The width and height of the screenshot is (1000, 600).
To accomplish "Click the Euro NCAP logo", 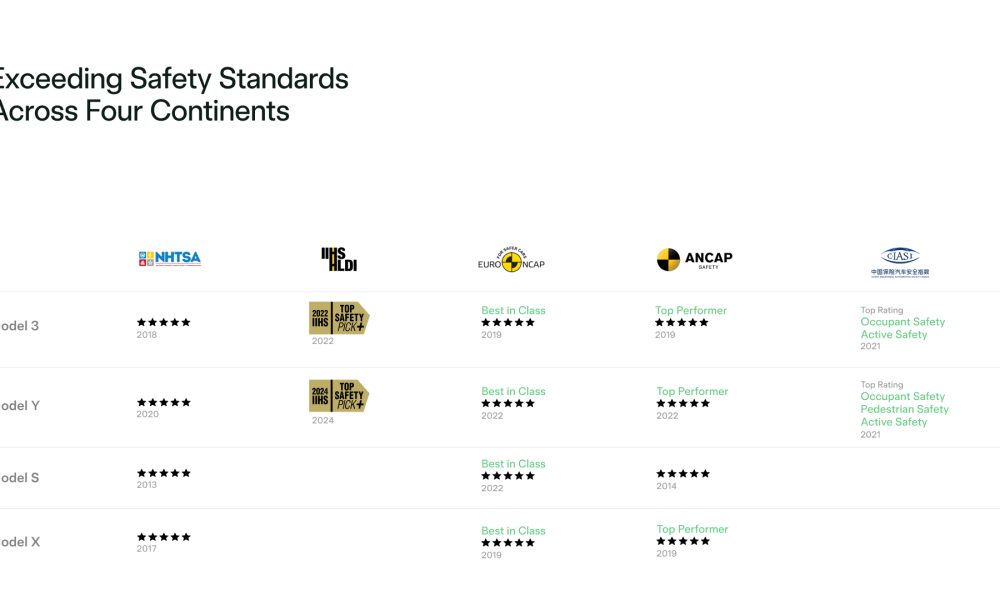I will point(511,260).
